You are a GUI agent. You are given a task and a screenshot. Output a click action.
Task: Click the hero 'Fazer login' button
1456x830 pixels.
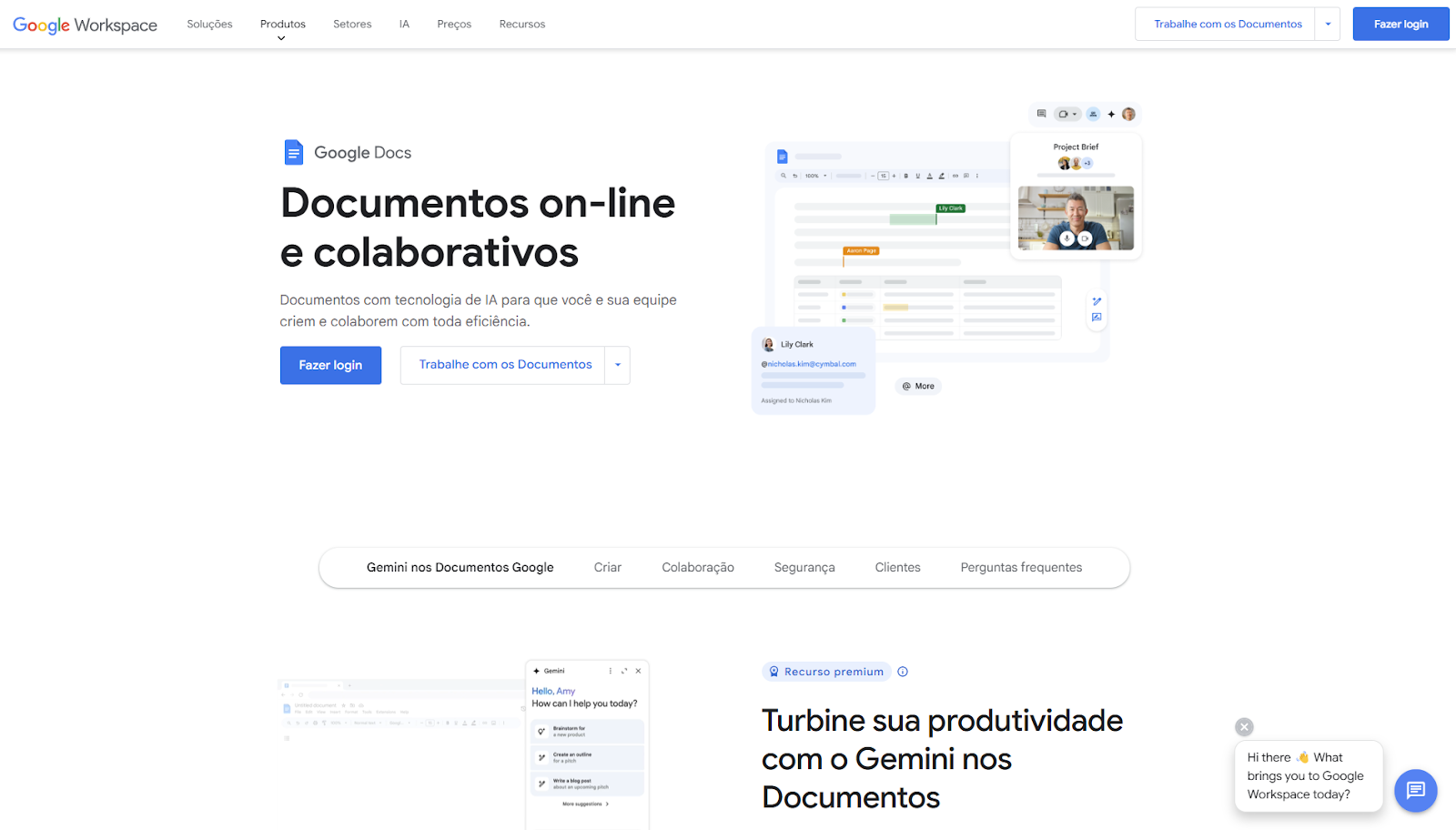[330, 365]
